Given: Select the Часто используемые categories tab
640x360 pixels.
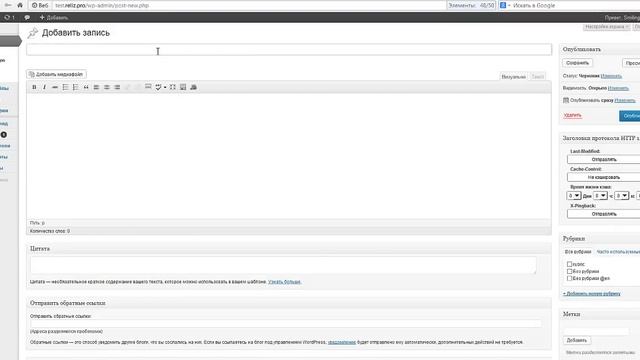Looking at the screenshot, I should tap(618, 252).
